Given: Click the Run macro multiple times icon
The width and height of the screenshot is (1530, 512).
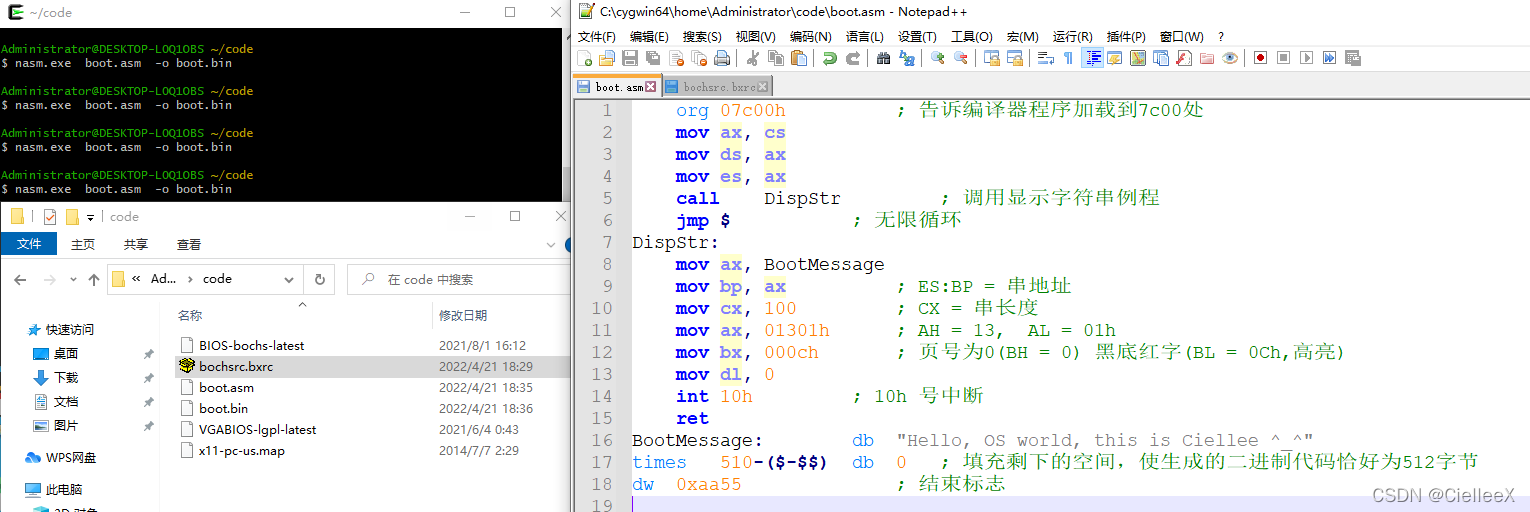Looking at the screenshot, I should (1329, 58).
